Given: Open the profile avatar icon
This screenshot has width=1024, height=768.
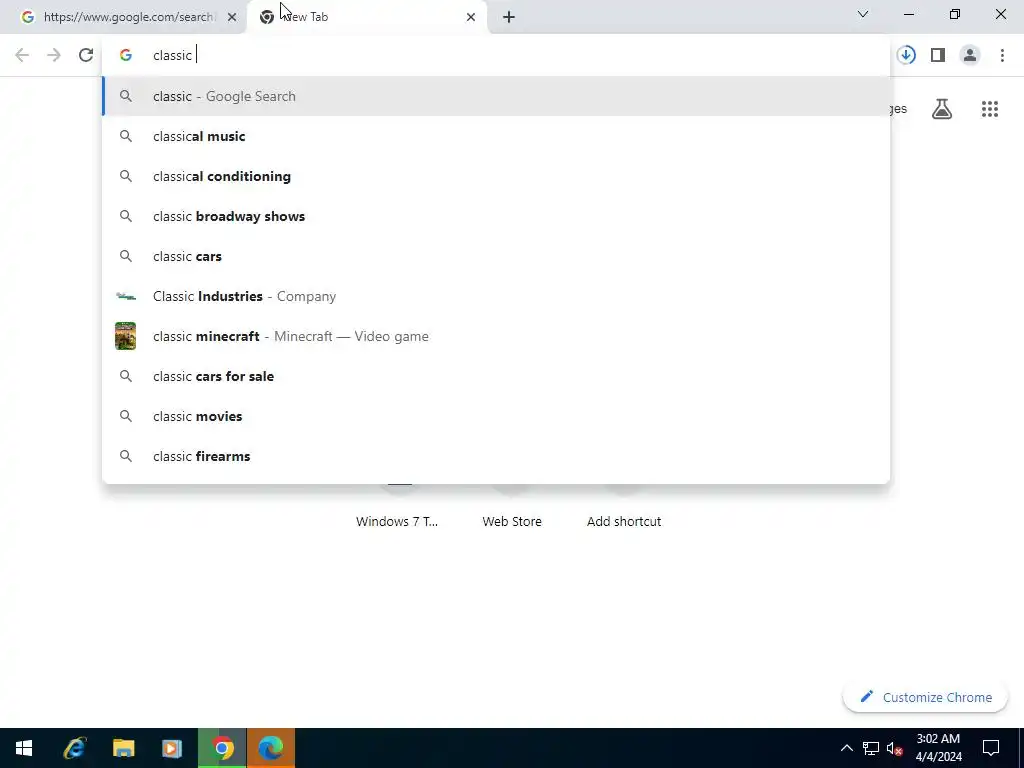Looking at the screenshot, I should pos(970,55).
